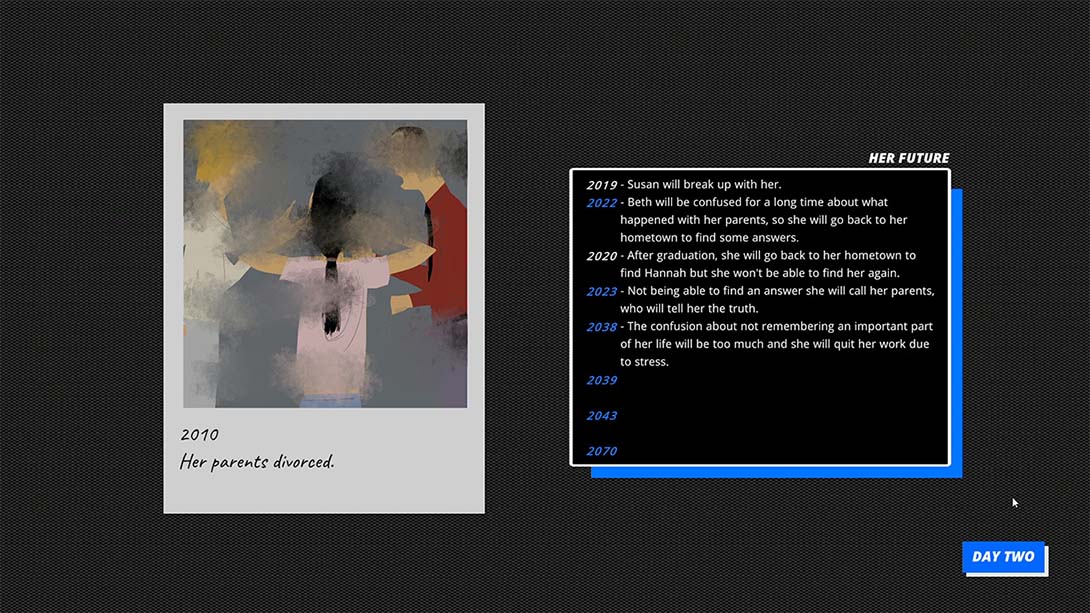
Task: Select the blue 2022 year label
Action: pyautogui.click(x=601, y=203)
